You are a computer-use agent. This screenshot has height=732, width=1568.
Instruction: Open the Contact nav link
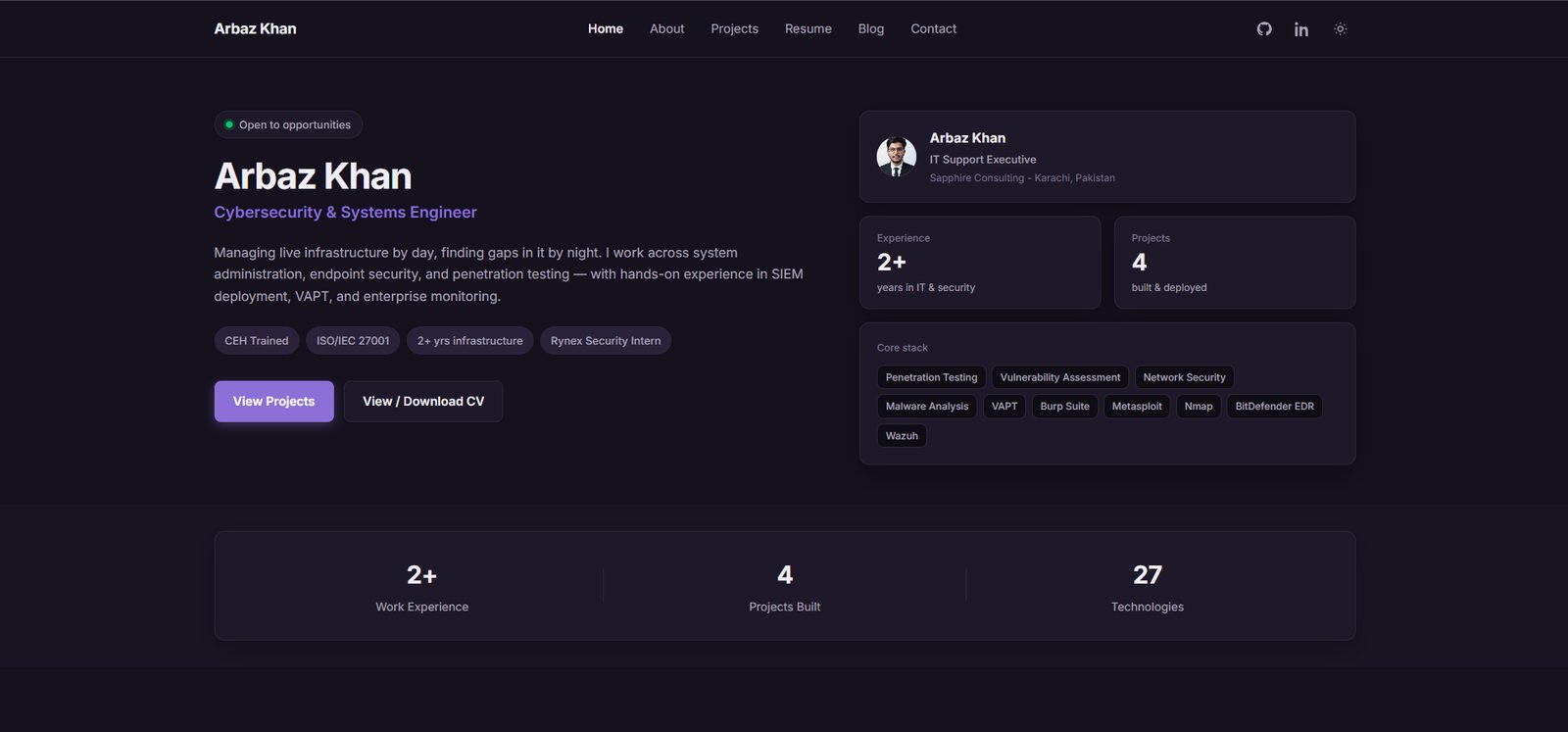(934, 28)
